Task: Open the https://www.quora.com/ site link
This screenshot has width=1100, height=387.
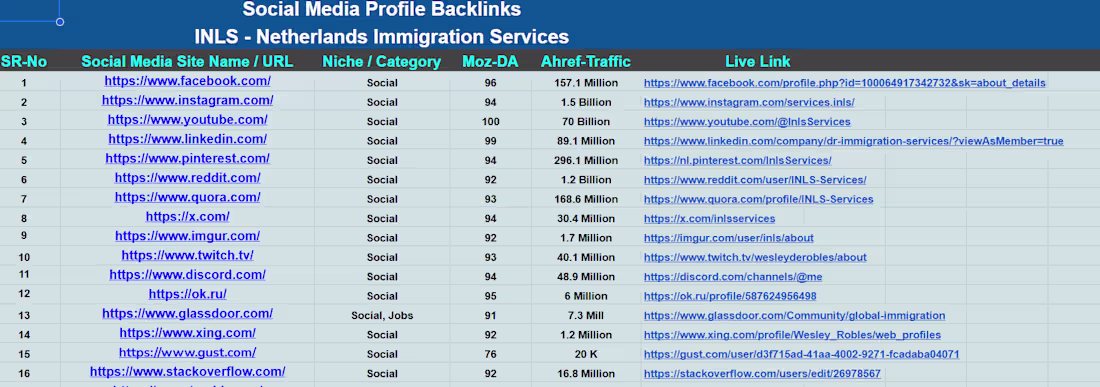Action: [x=187, y=198]
